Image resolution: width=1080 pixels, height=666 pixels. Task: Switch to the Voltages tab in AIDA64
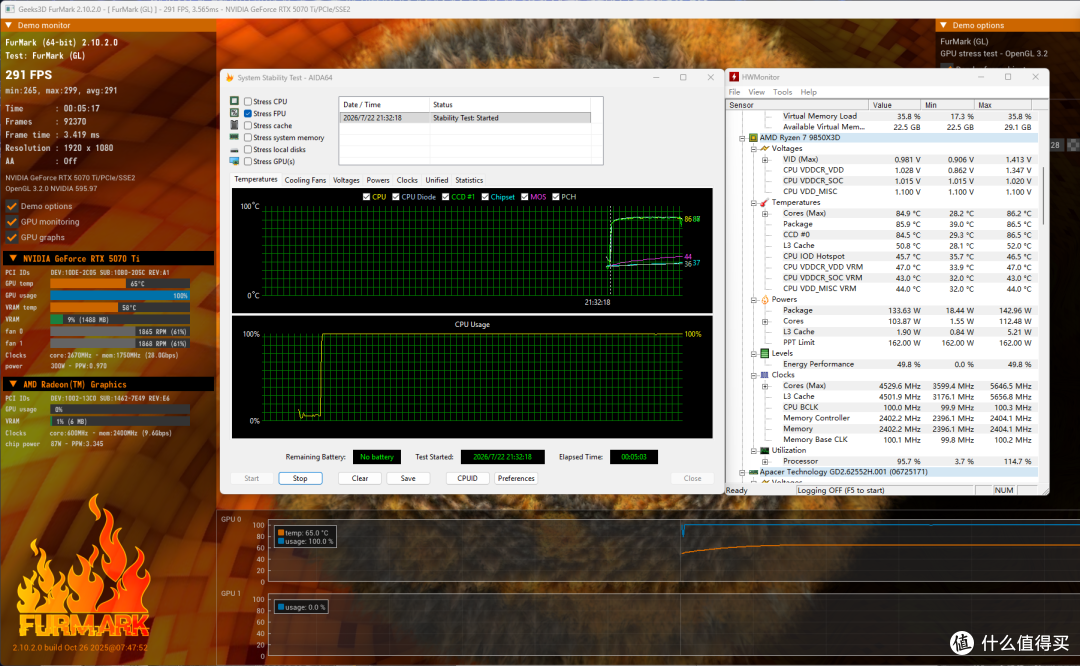pos(346,180)
